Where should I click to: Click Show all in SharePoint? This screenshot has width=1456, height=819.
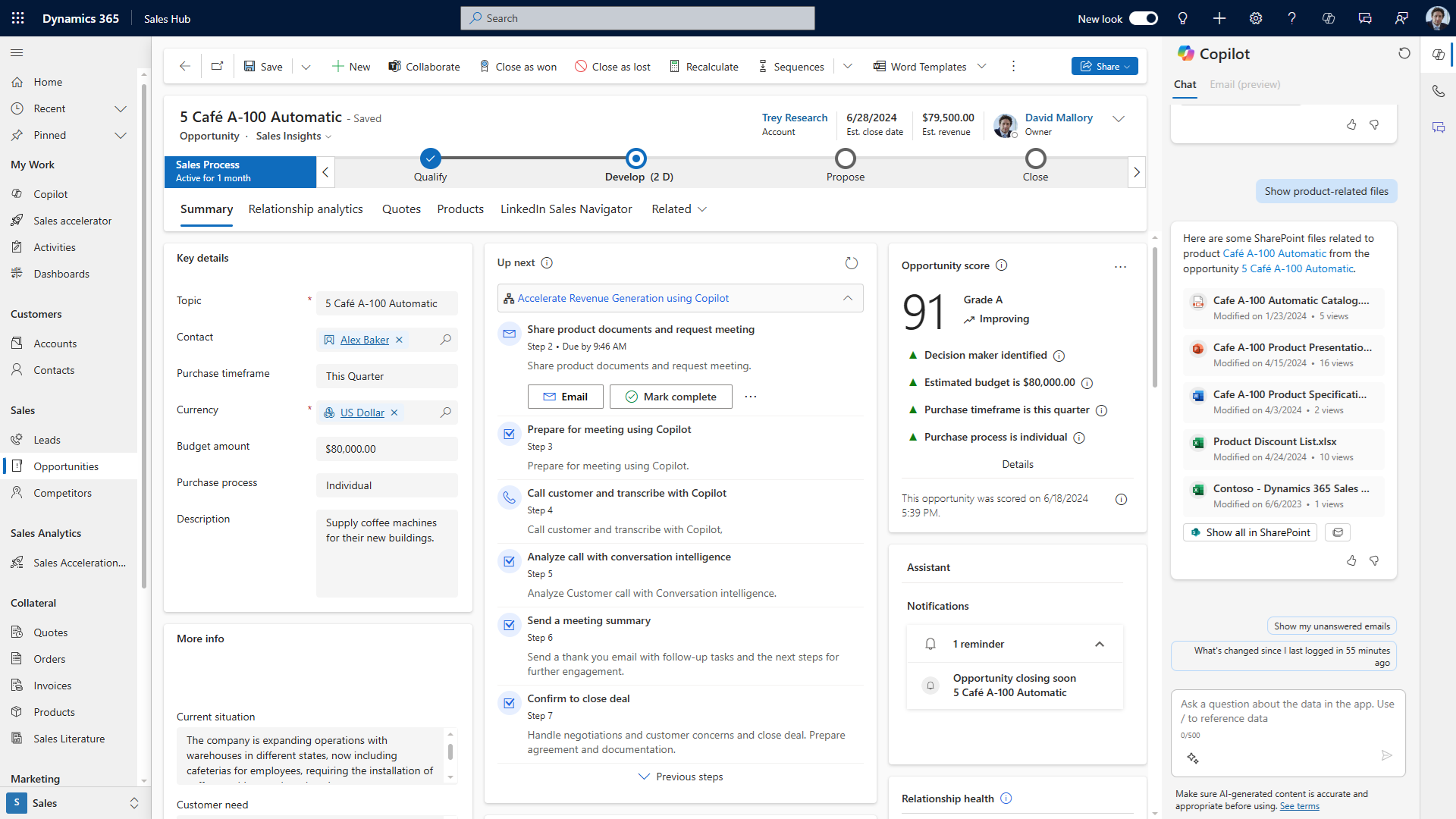click(x=1249, y=532)
